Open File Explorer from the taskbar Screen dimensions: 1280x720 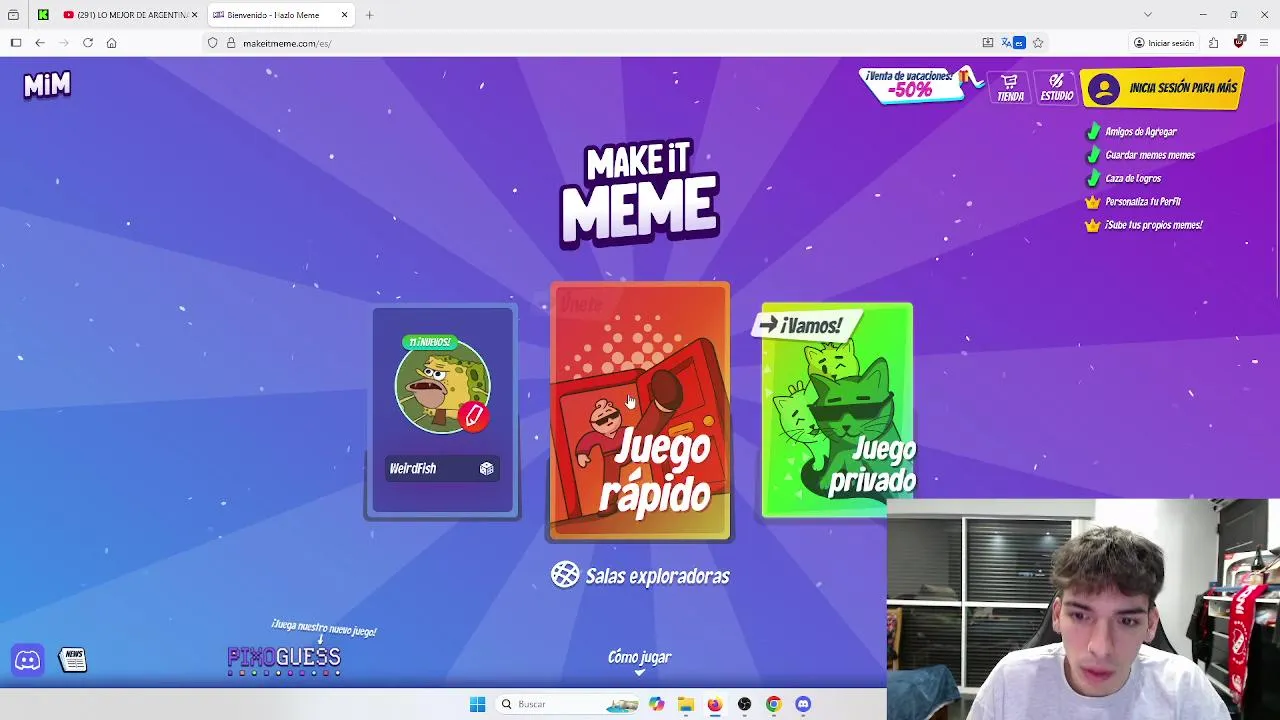click(685, 704)
